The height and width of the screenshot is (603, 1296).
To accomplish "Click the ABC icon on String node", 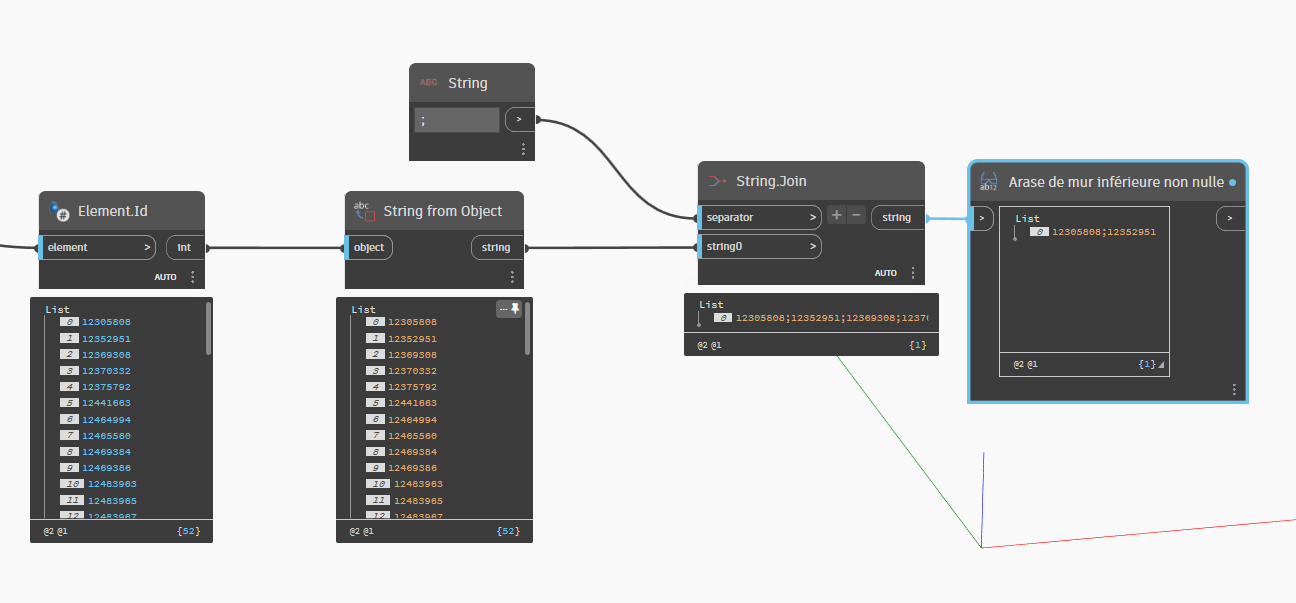I will (x=428, y=83).
